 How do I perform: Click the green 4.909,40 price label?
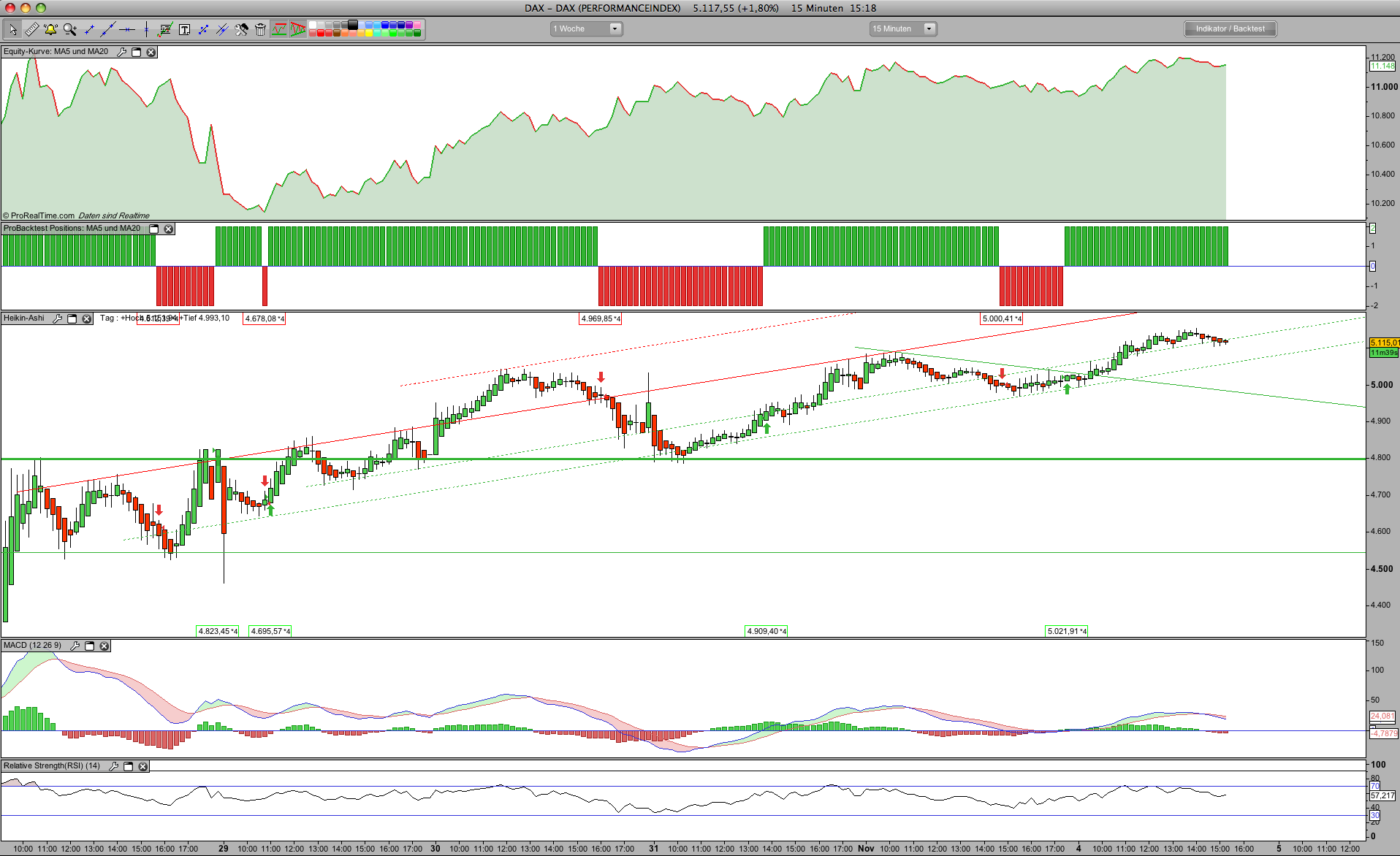click(766, 631)
